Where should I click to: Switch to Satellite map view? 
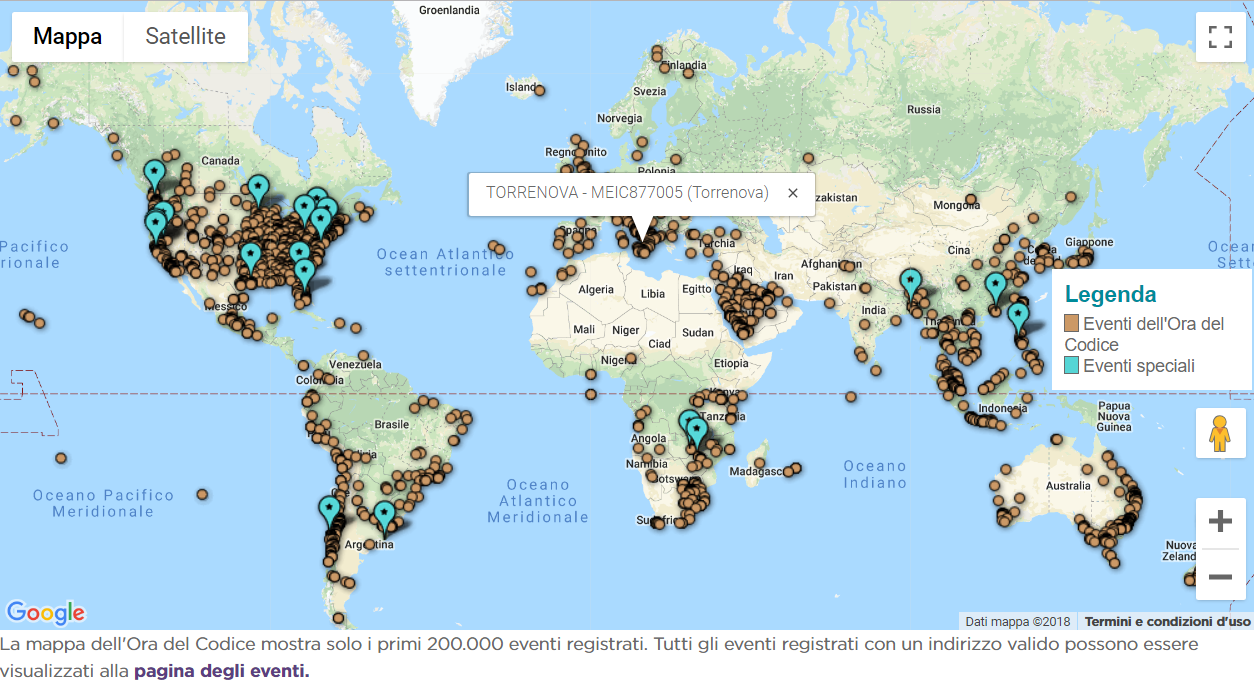[185, 37]
